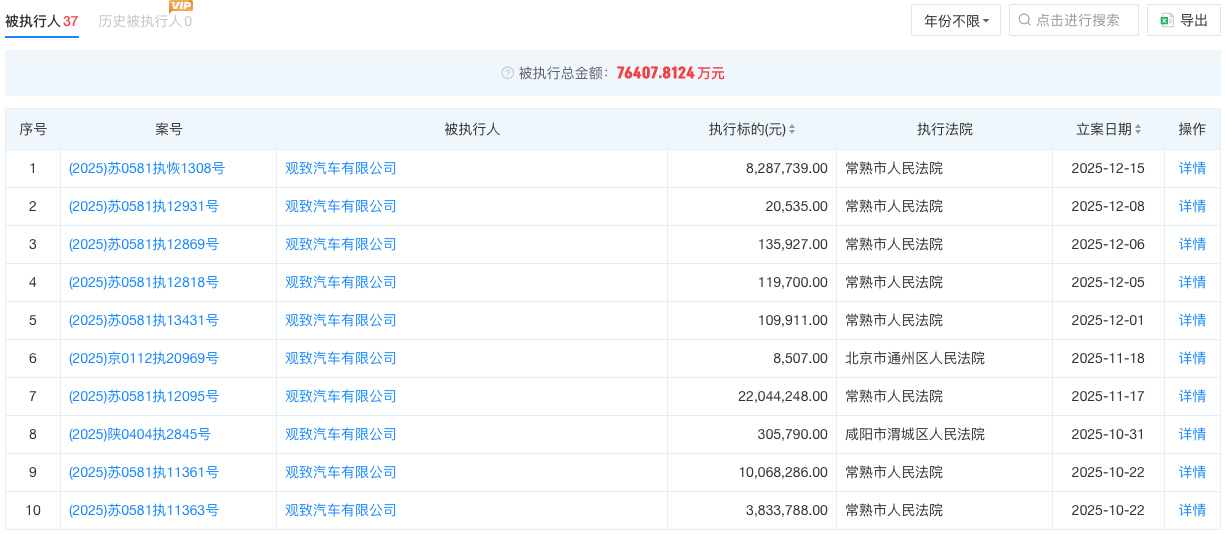This screenshot has width=1226, height=535.
Task: Open 详情 for the 2025-12-15 case
Action: (x=1192, y=168)
